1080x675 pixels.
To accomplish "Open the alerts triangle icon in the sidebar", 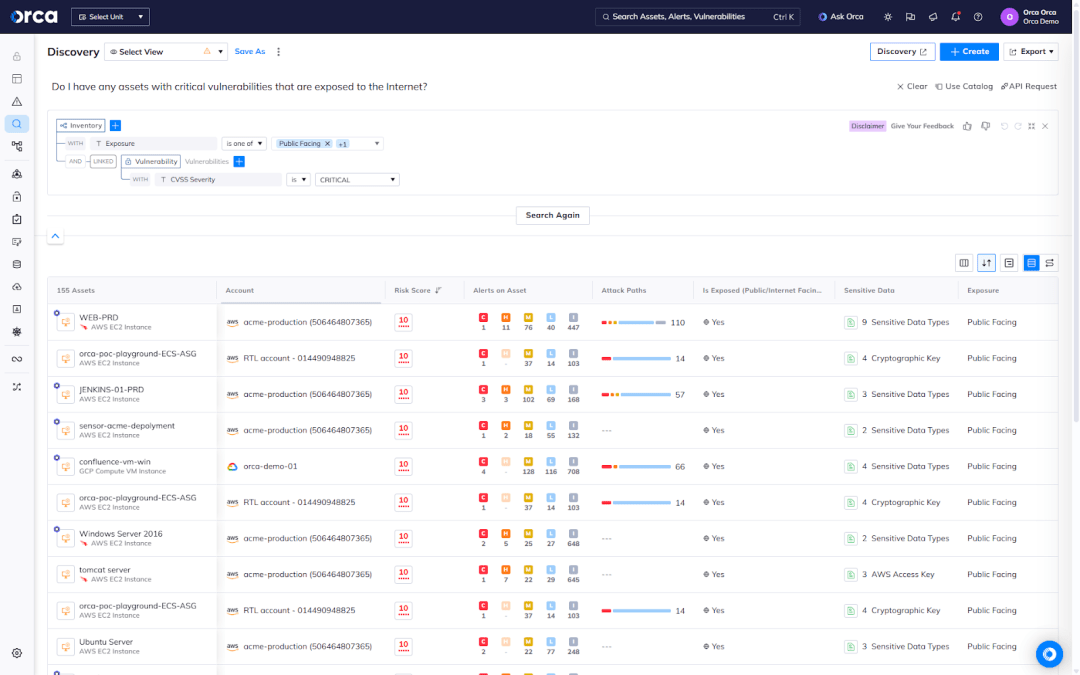I will (x=16, y=101).
